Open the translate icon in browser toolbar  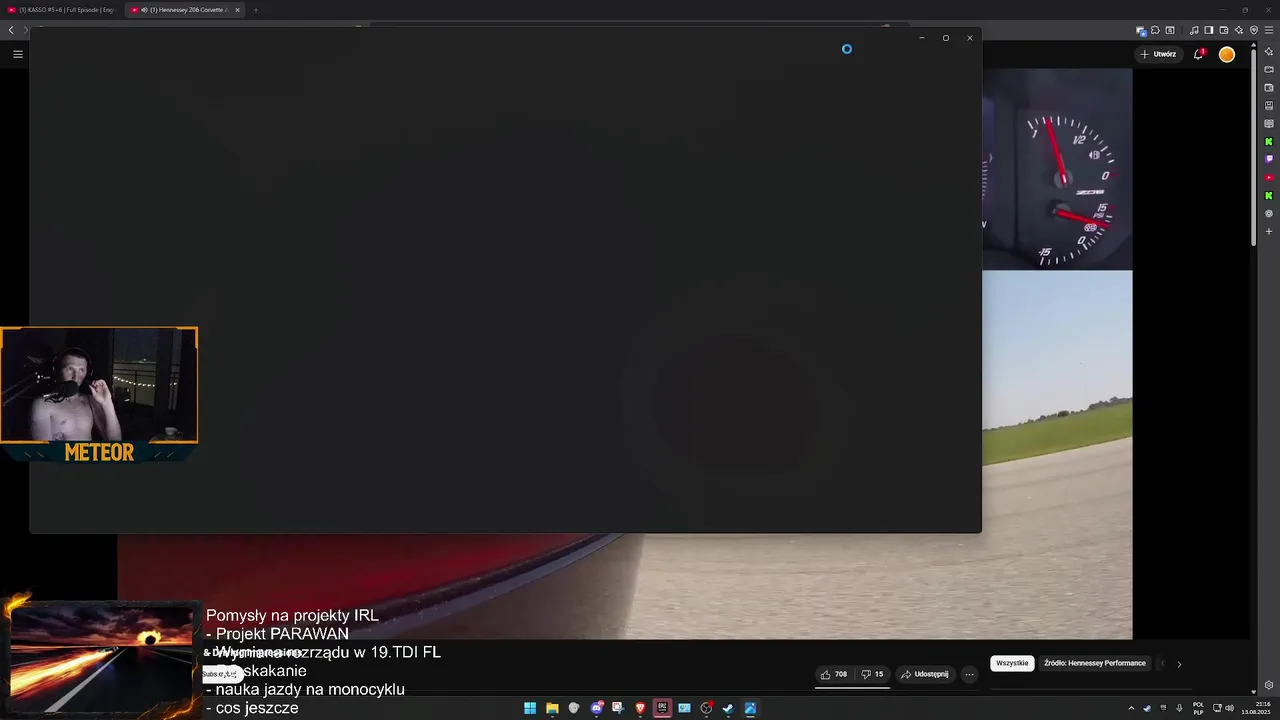click(x=1141, y=31)
